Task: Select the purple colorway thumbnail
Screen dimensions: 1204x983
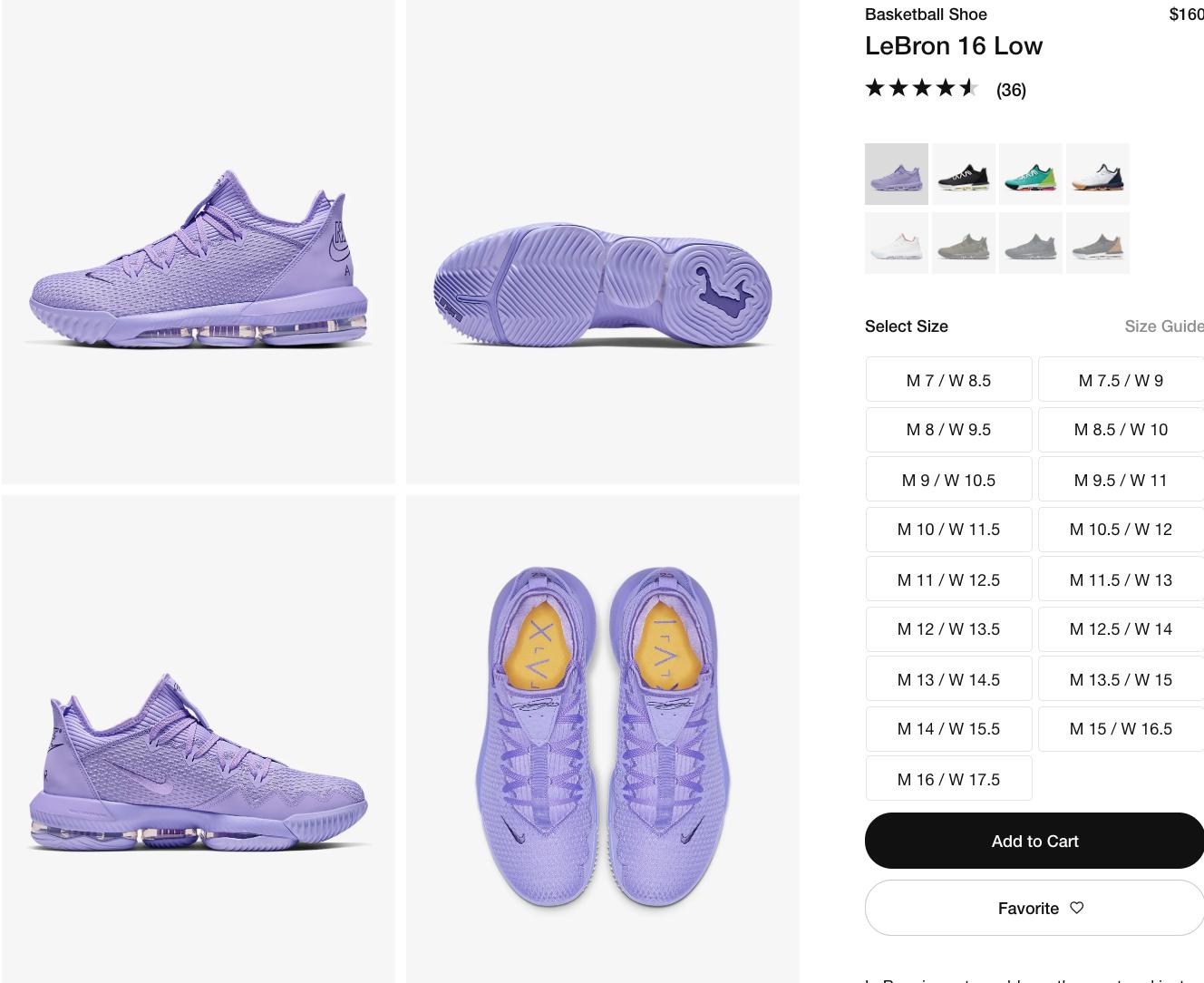Action: point(896,174)
